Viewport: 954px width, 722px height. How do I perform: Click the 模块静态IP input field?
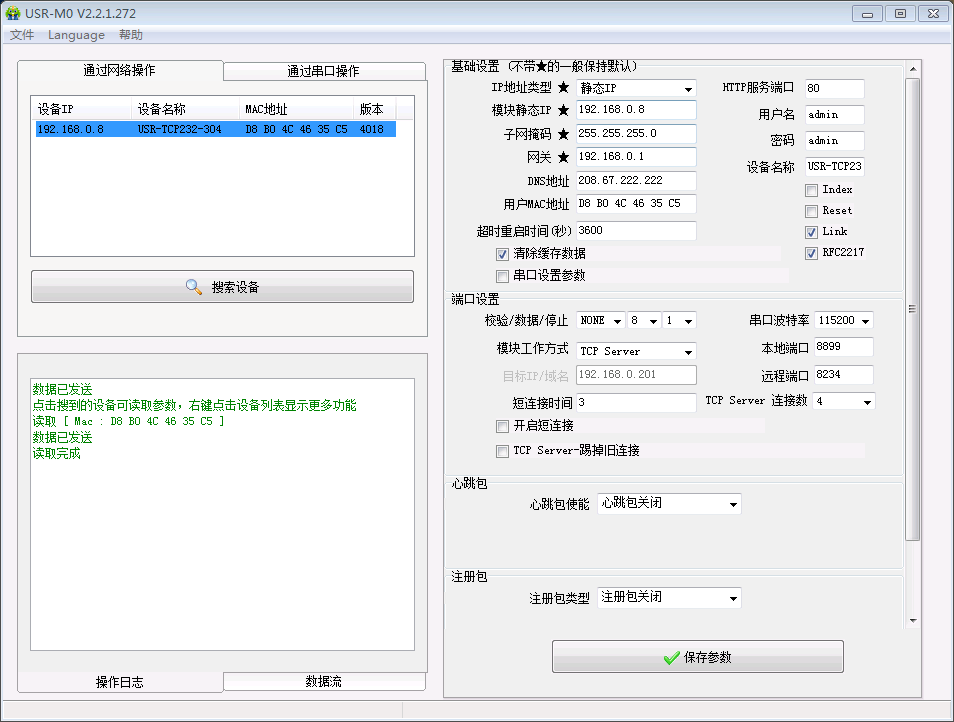[x=635, y=109]
